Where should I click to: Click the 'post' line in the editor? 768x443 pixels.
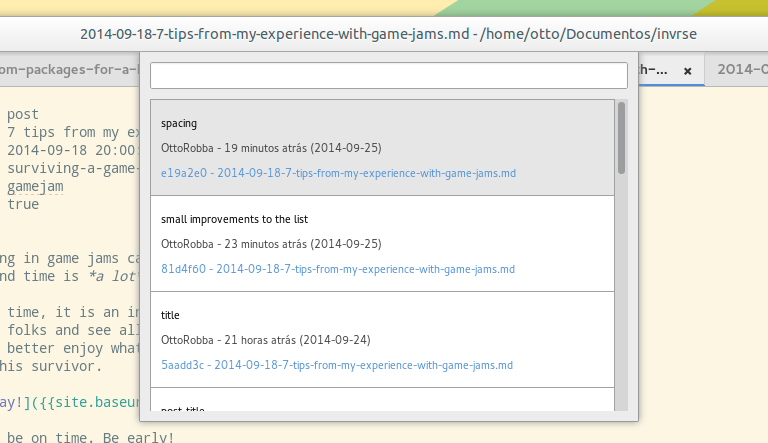point(23,114)
